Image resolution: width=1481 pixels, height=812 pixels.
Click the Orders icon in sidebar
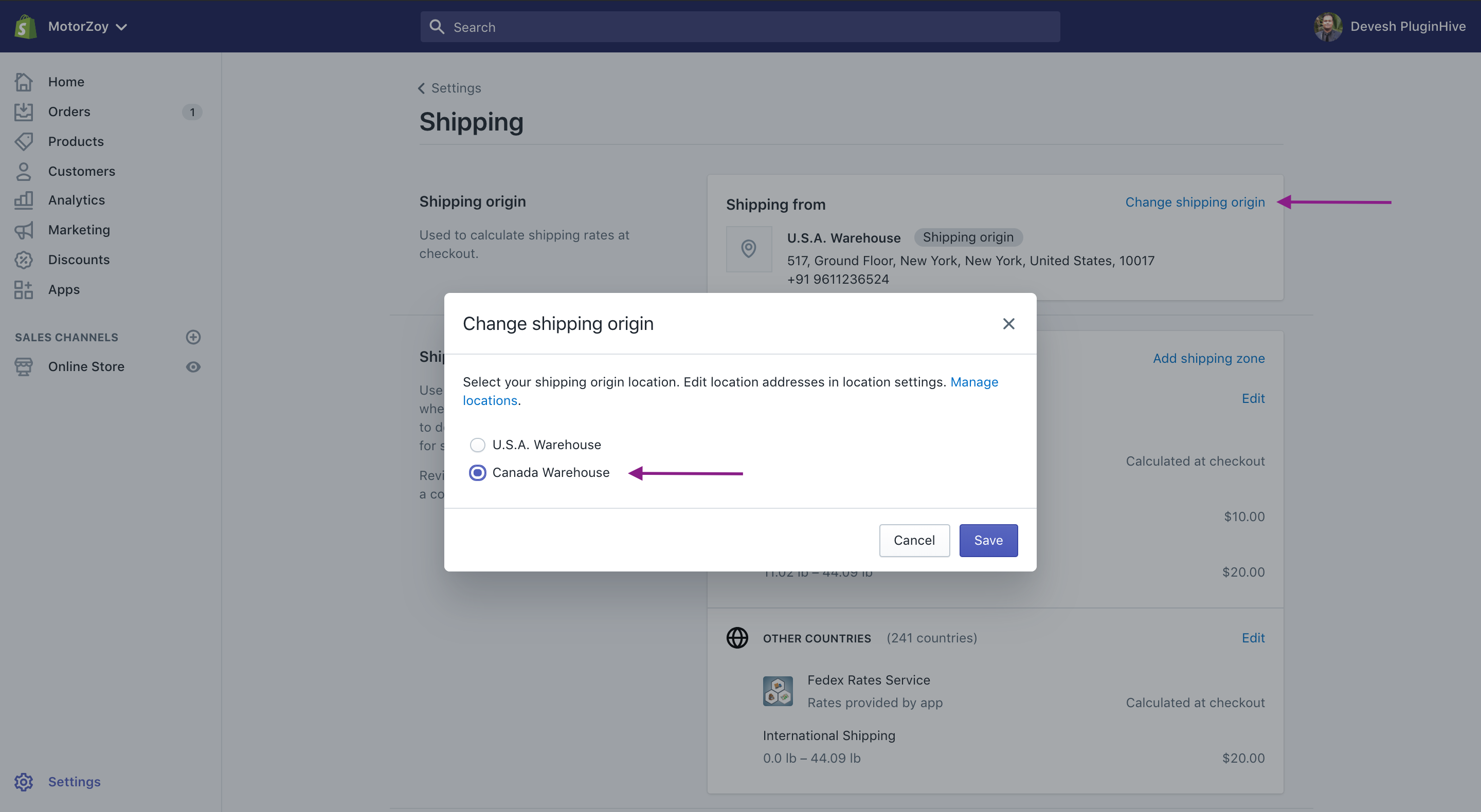click(25, 111)
